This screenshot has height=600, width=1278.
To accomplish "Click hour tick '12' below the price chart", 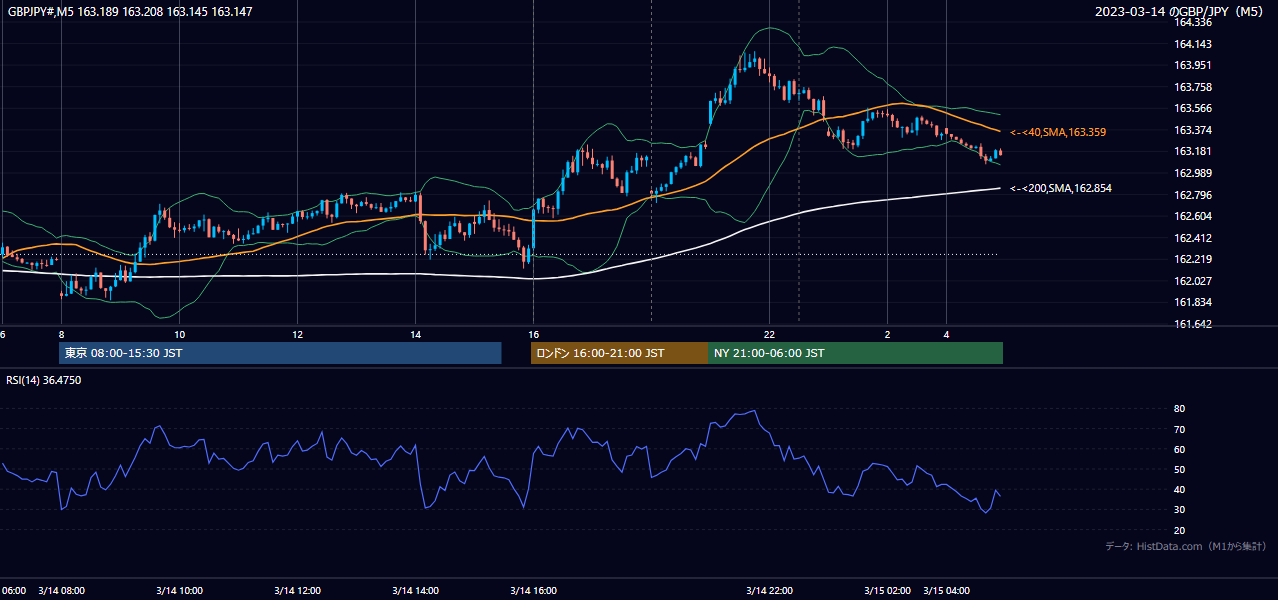I will (x=298, y=334).
